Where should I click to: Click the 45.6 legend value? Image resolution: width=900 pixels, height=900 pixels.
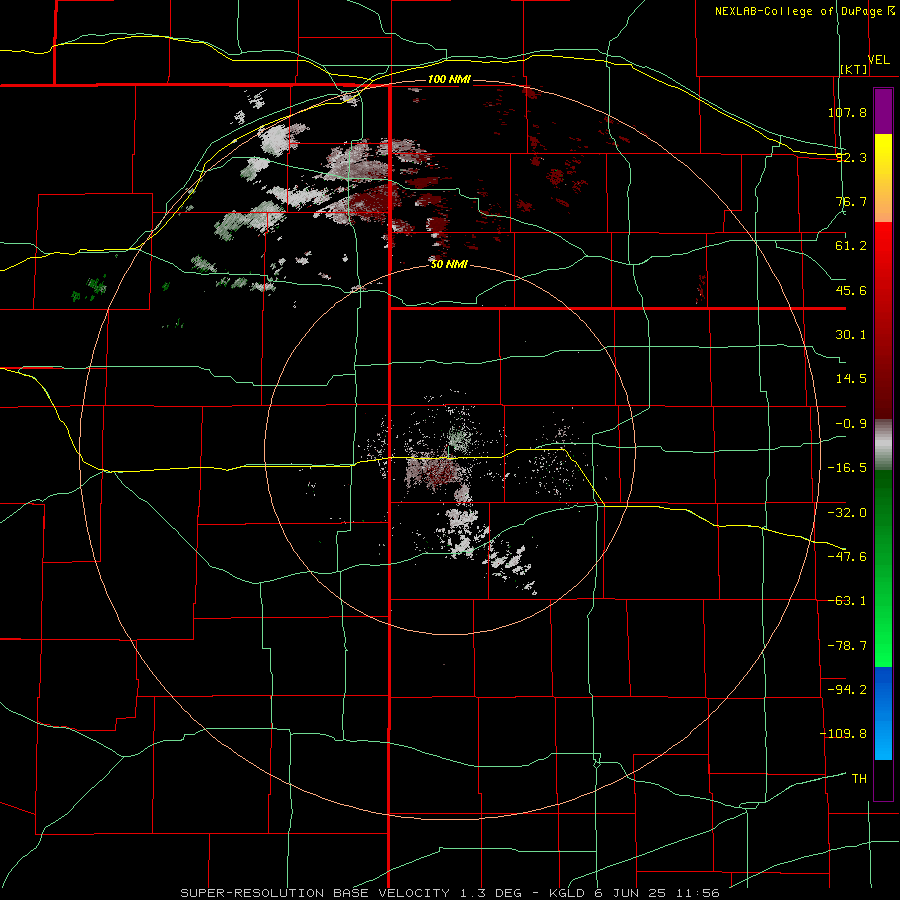click(851, 290)
